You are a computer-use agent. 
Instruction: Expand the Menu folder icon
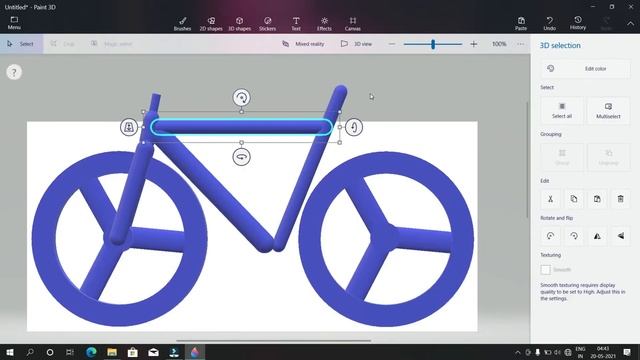14,23
